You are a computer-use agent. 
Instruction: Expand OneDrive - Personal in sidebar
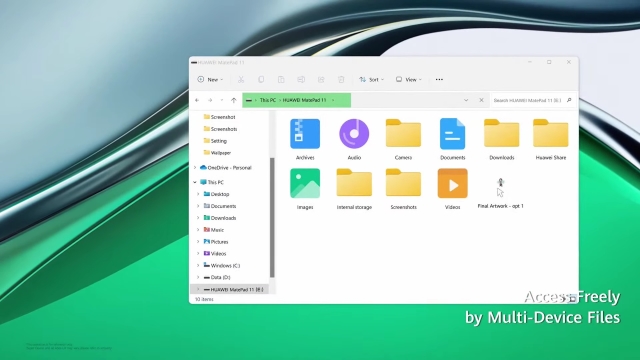[x=195, y=168]
